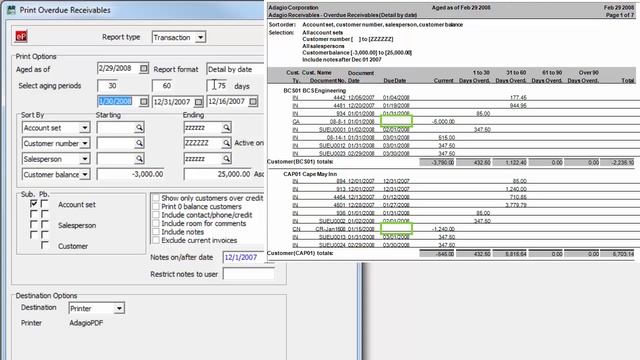Click the Print Overdue Receivables title bar icon
This screenshot has height=360, width=640.
click(11, 10)
